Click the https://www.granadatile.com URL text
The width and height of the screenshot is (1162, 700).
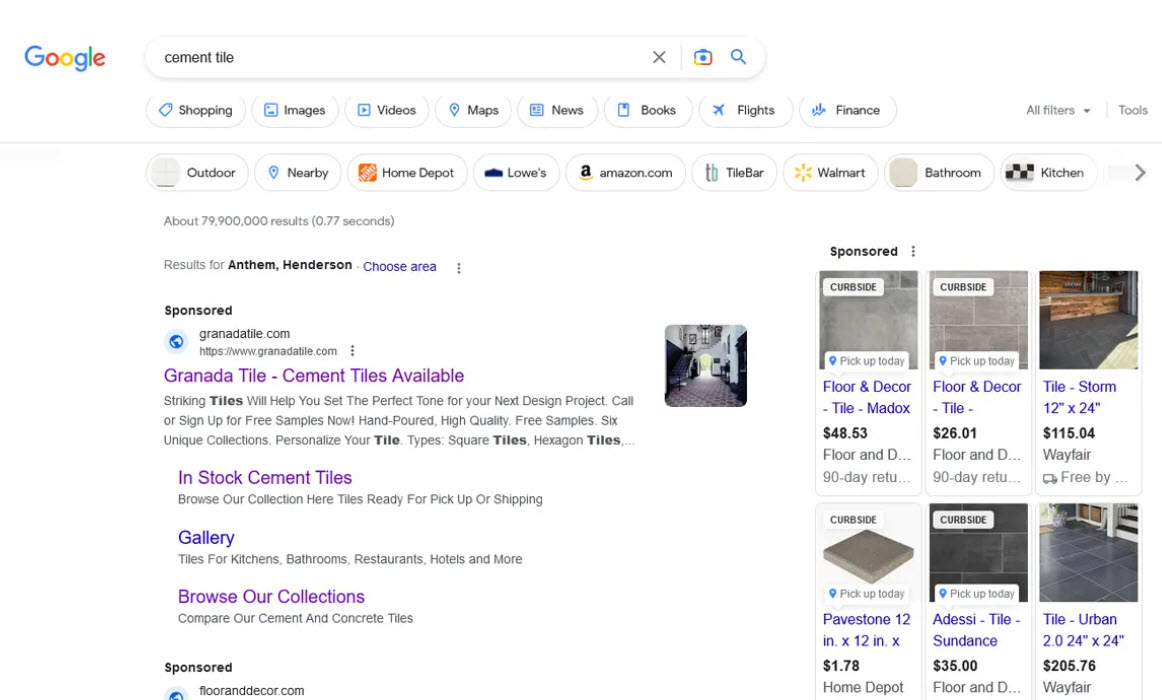pos(268,351)
